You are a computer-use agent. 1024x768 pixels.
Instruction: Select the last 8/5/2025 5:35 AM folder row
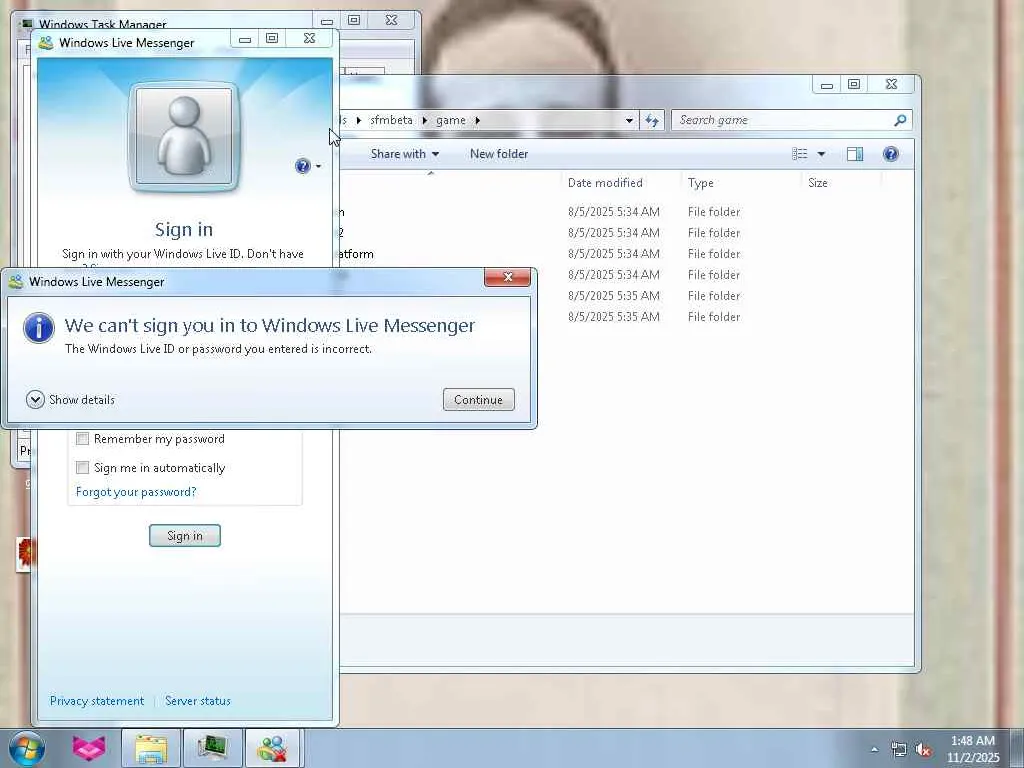[x=614, y=317]
